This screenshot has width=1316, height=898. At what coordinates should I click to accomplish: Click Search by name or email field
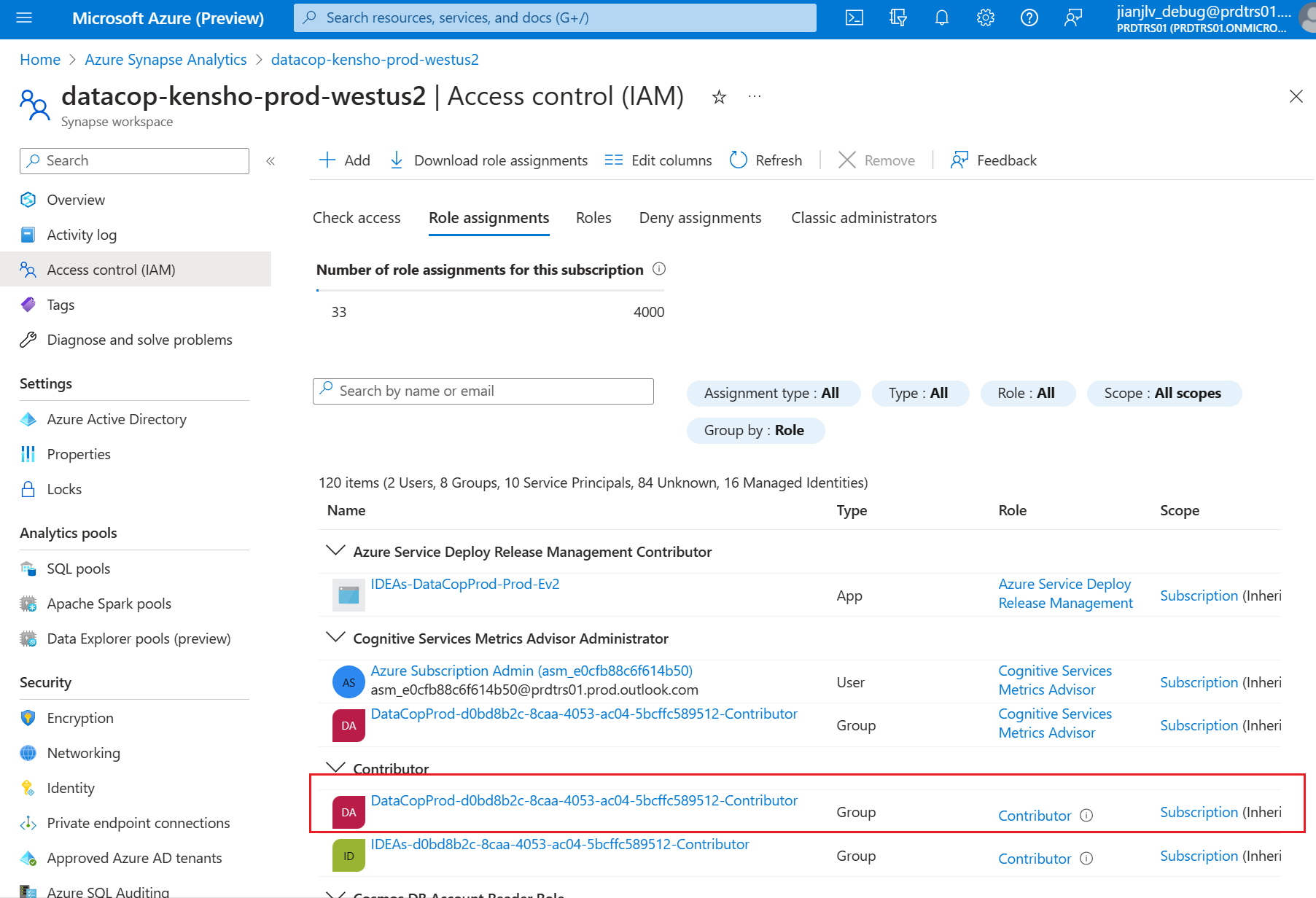pos(483,391)
